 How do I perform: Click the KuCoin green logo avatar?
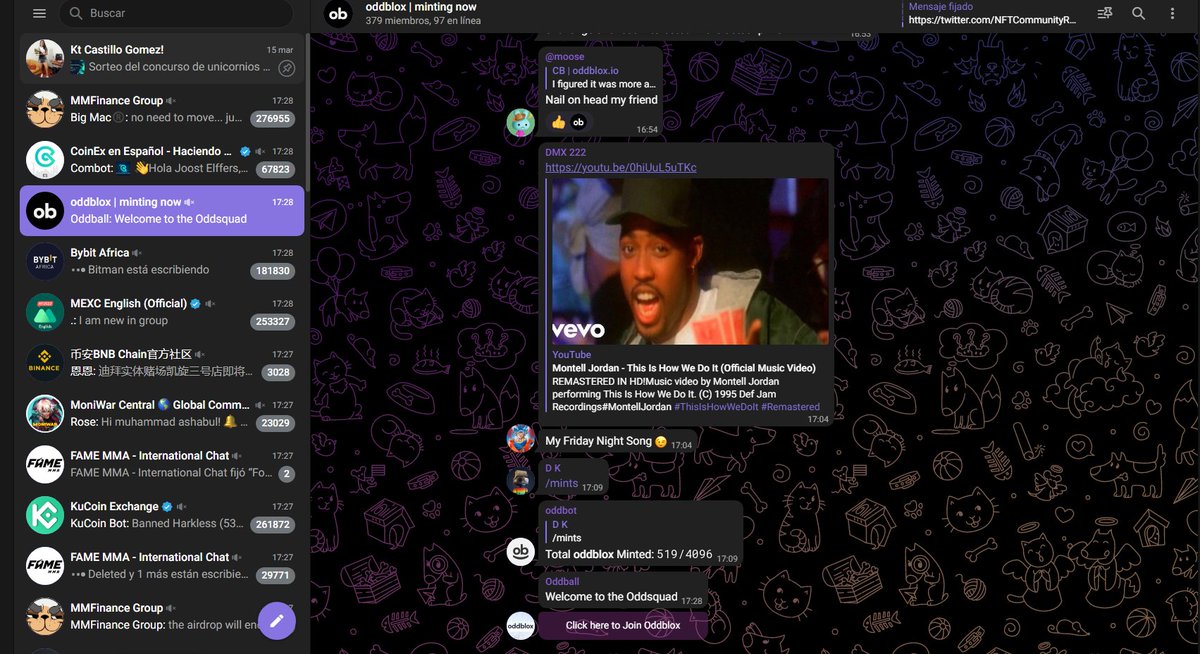(45, 515)
